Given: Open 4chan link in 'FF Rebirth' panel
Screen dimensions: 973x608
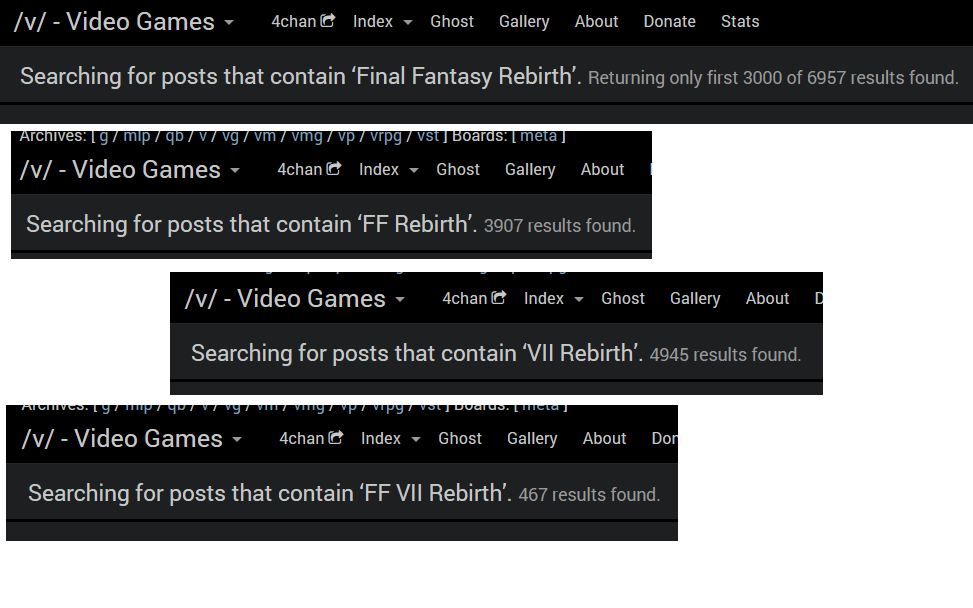Looking at the screenshot, I should click(x=309, y=169).
